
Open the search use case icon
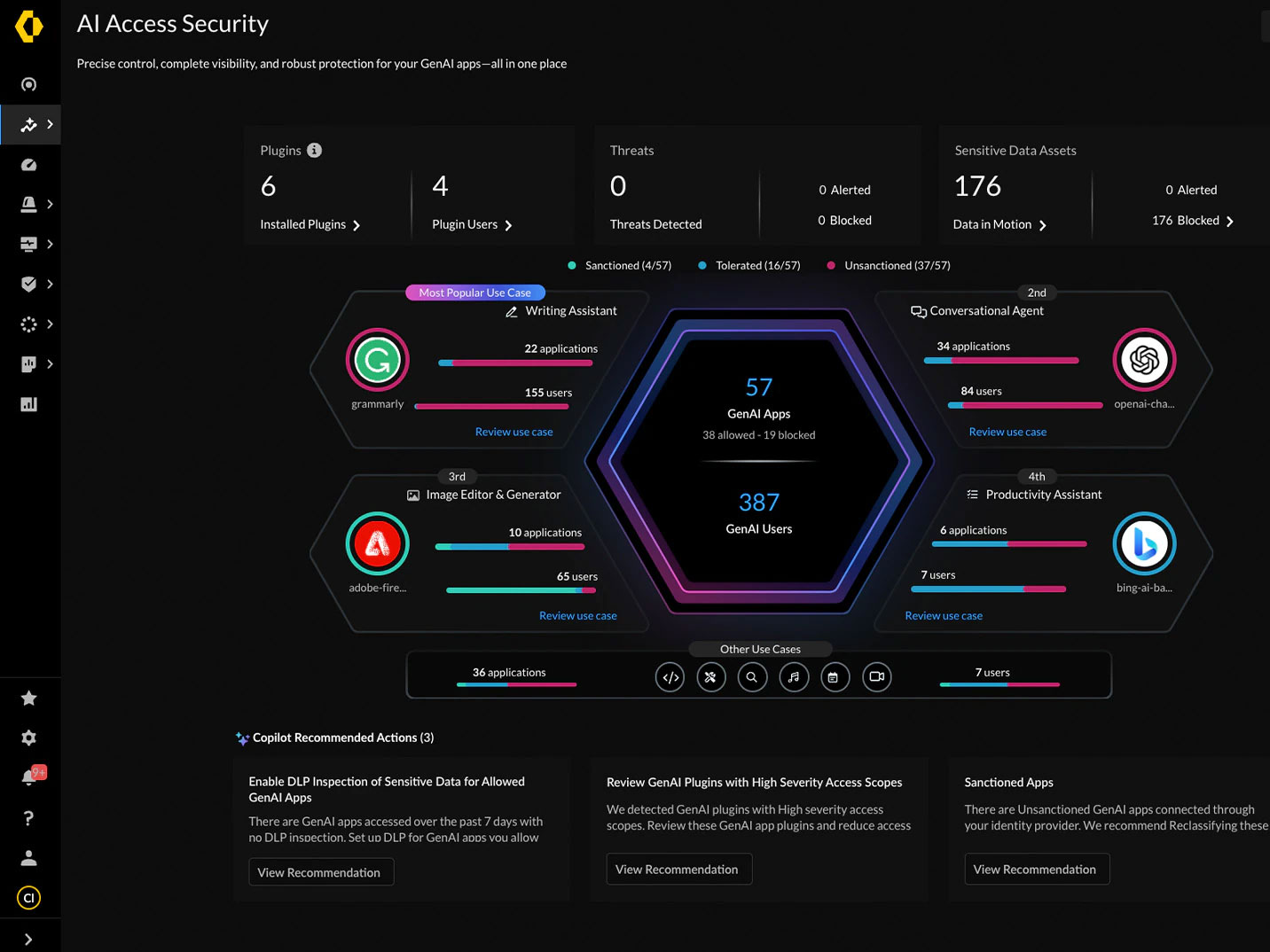click(752, 676)
